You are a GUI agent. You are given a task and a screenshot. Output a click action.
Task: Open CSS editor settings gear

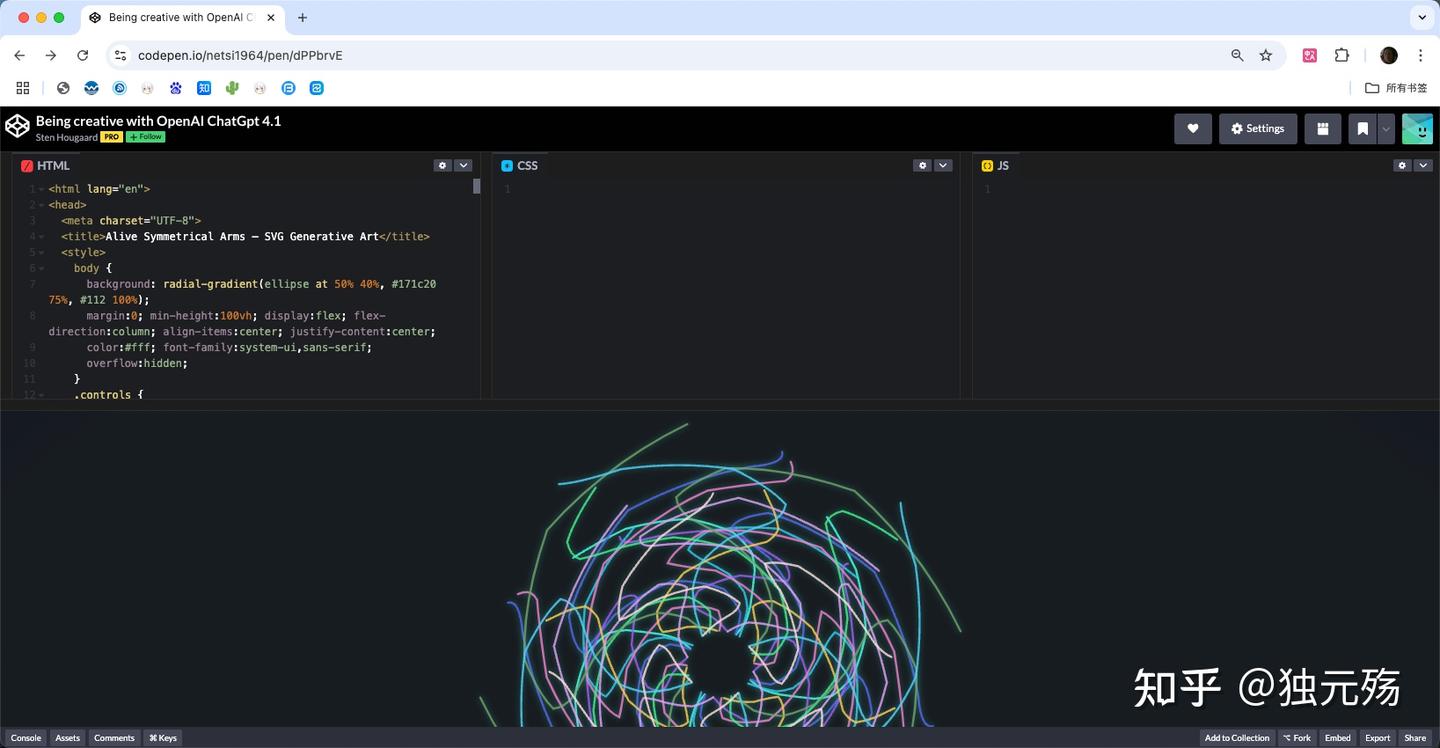point(922,165)
